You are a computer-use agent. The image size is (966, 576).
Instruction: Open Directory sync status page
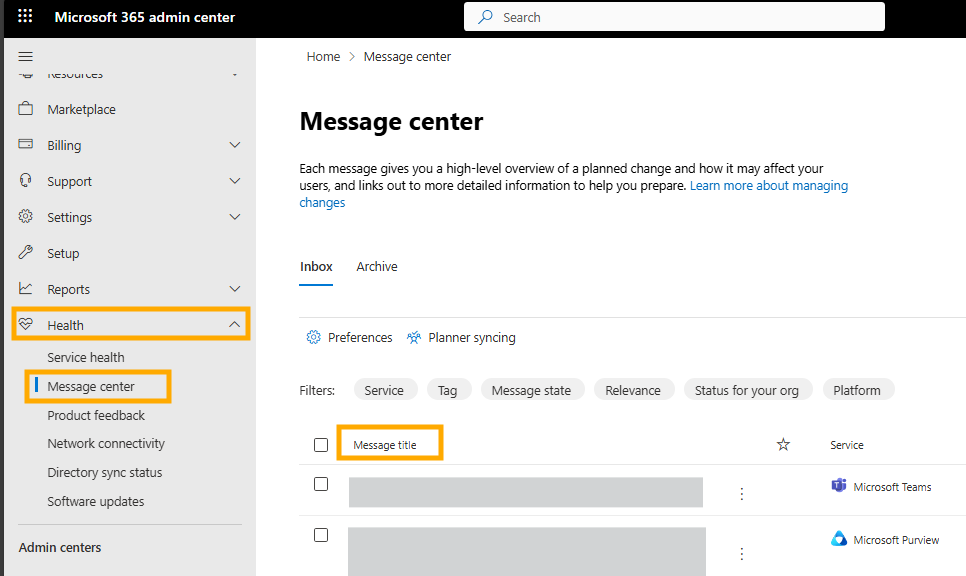pos(105,473)
